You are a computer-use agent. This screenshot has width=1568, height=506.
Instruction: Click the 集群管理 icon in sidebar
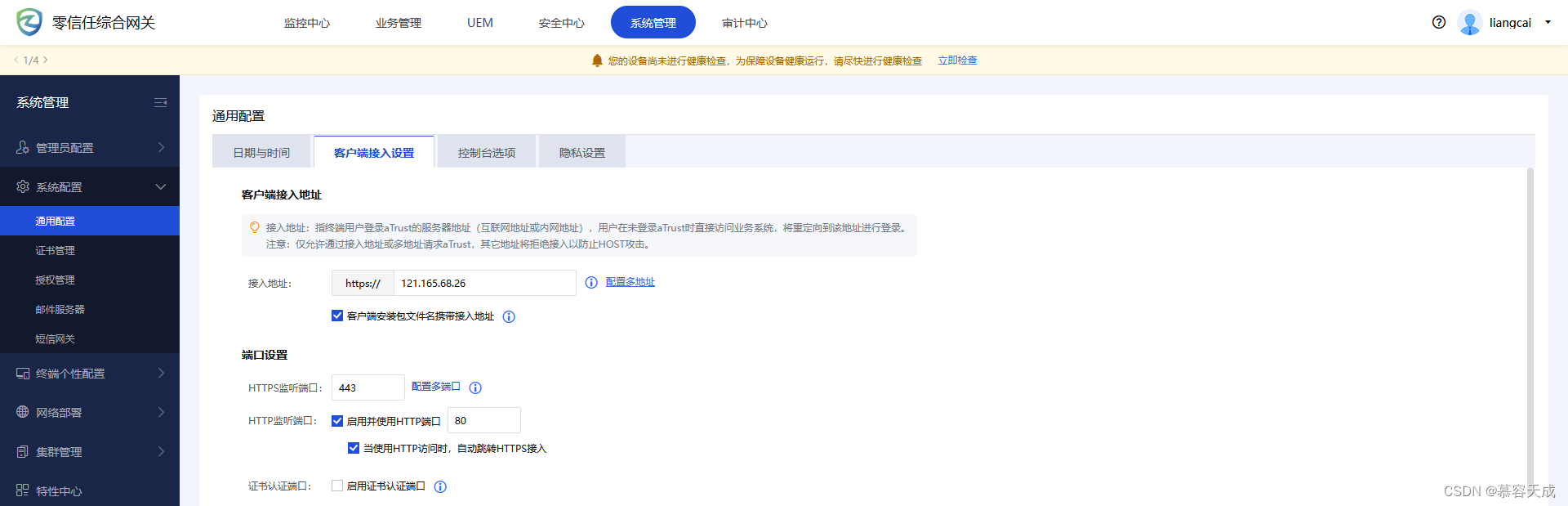coord(23,451)
